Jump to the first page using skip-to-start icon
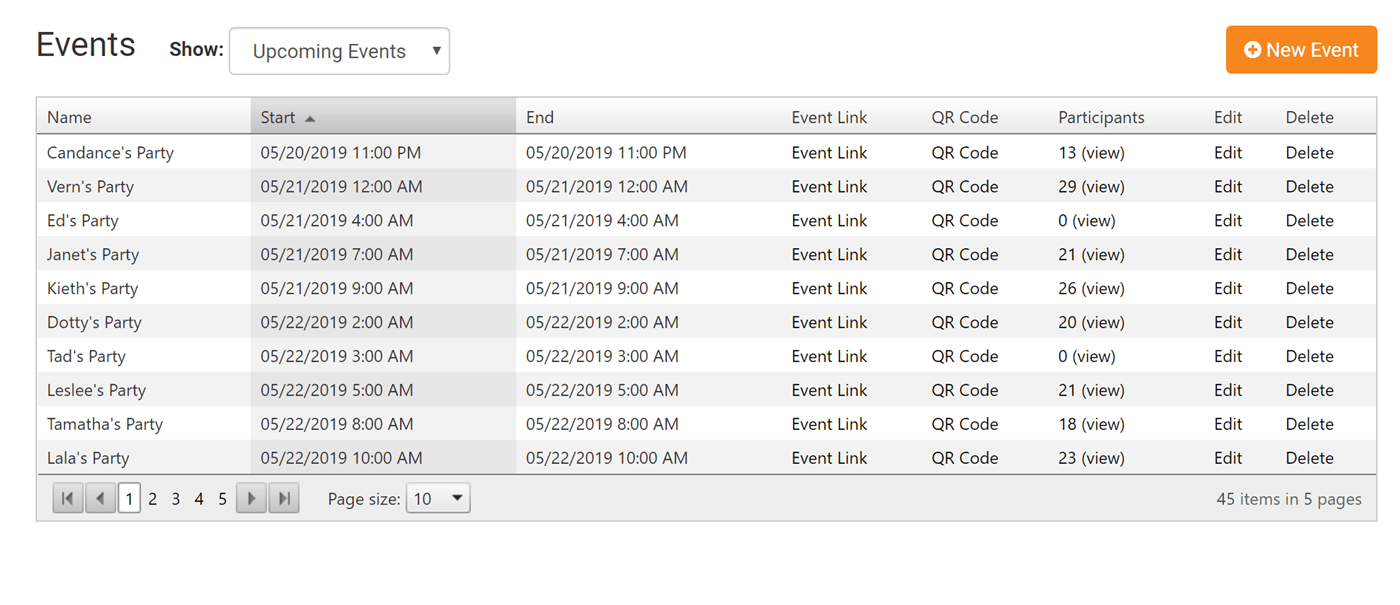Screen dimensions: 1400x605 67,498
